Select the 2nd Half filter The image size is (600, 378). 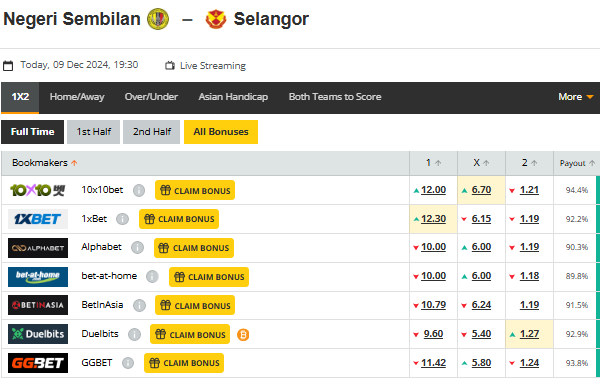[152, 132]
